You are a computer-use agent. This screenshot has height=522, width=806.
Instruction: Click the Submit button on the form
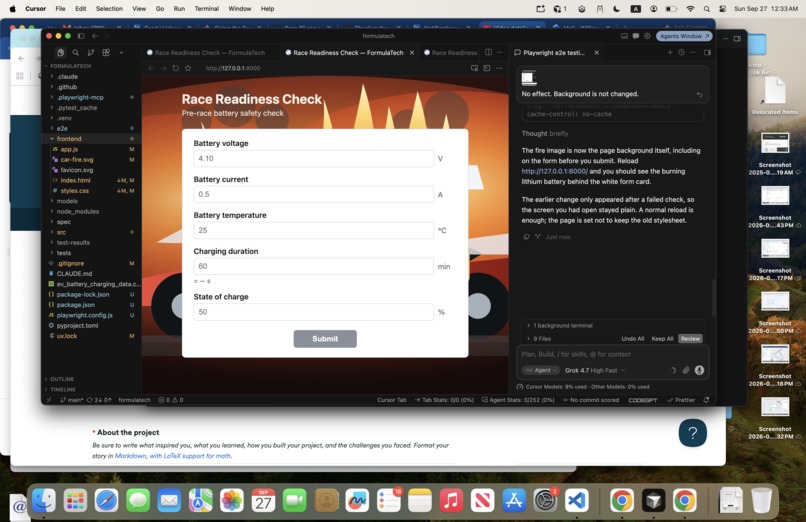pos(325,339)
